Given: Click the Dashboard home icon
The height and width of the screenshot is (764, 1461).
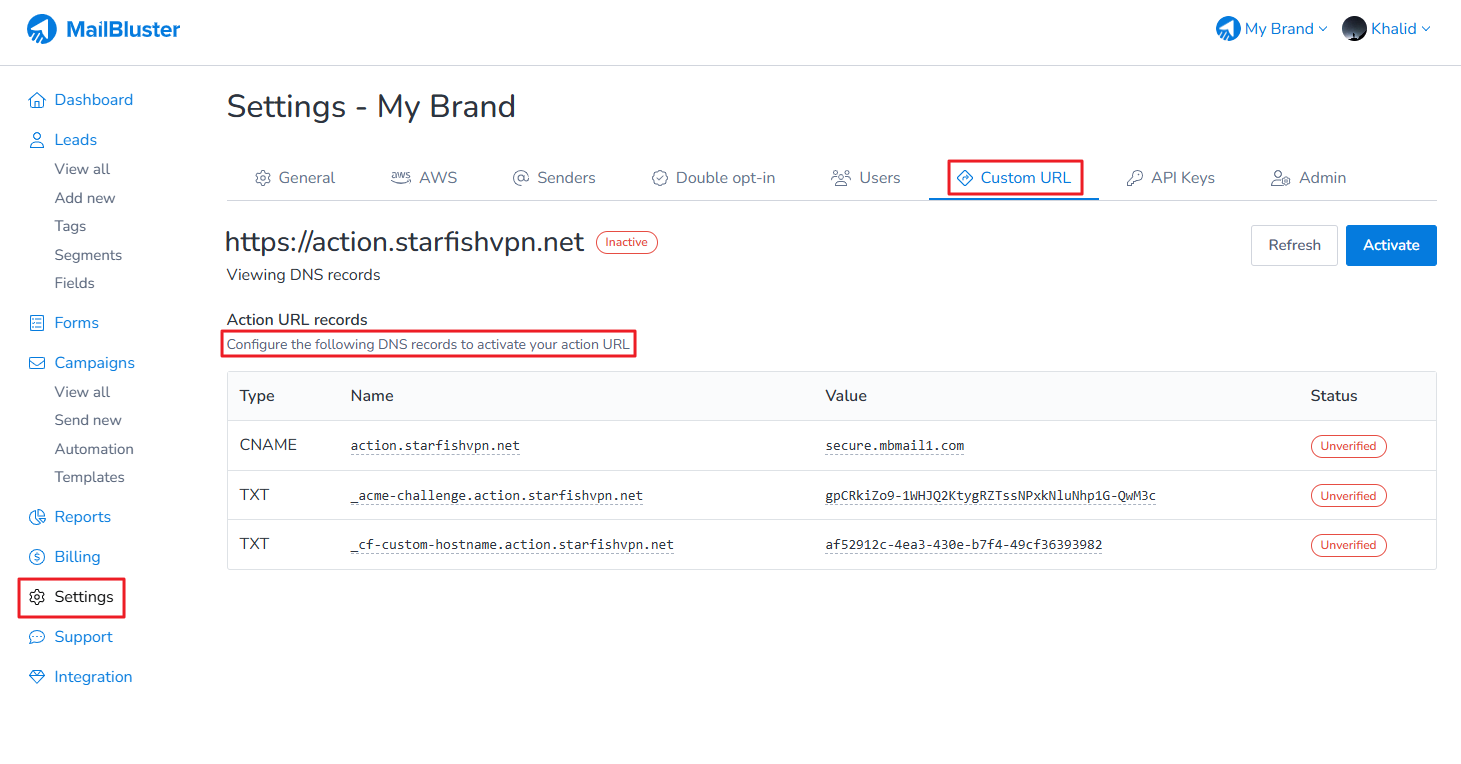Looking at the screenshot, I should pyautogui.click(x=37, y=100).
